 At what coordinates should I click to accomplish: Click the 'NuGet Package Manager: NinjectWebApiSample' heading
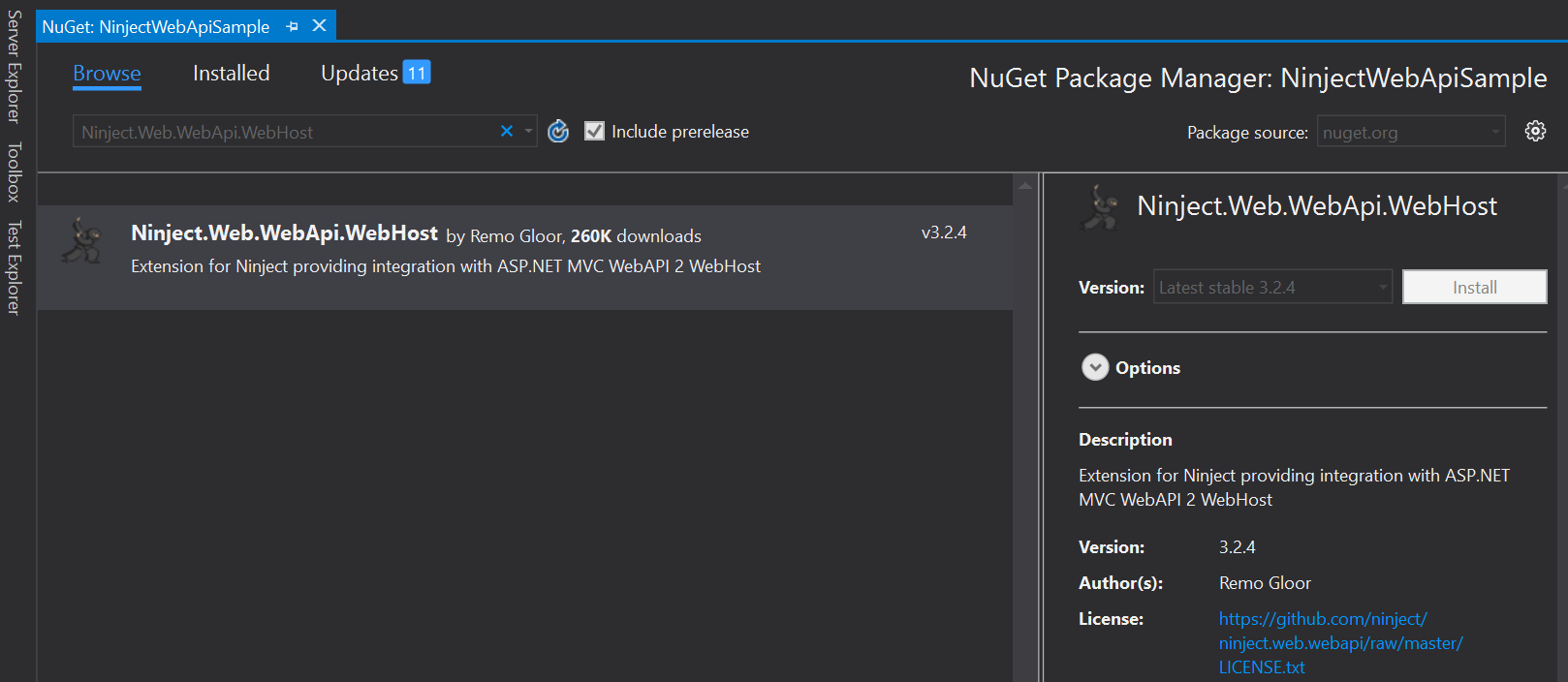1258,77
